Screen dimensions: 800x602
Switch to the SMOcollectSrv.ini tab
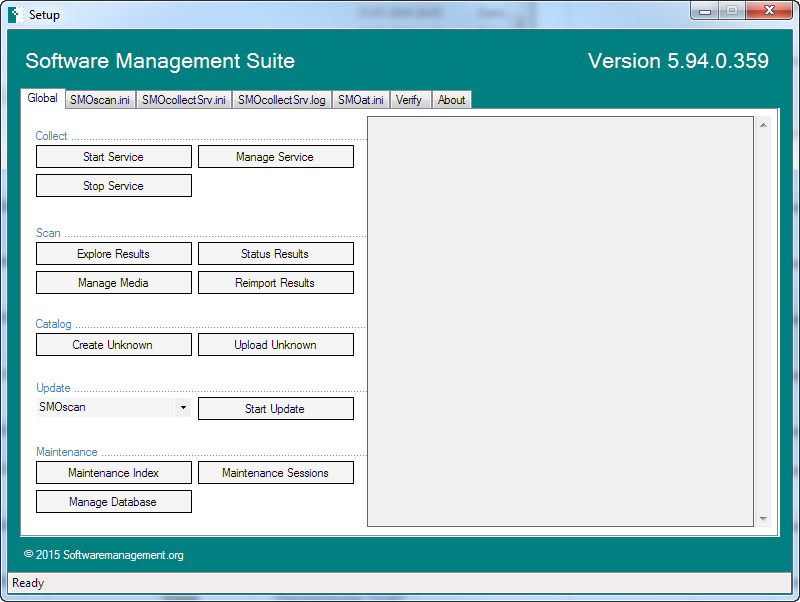pos(184,100)
